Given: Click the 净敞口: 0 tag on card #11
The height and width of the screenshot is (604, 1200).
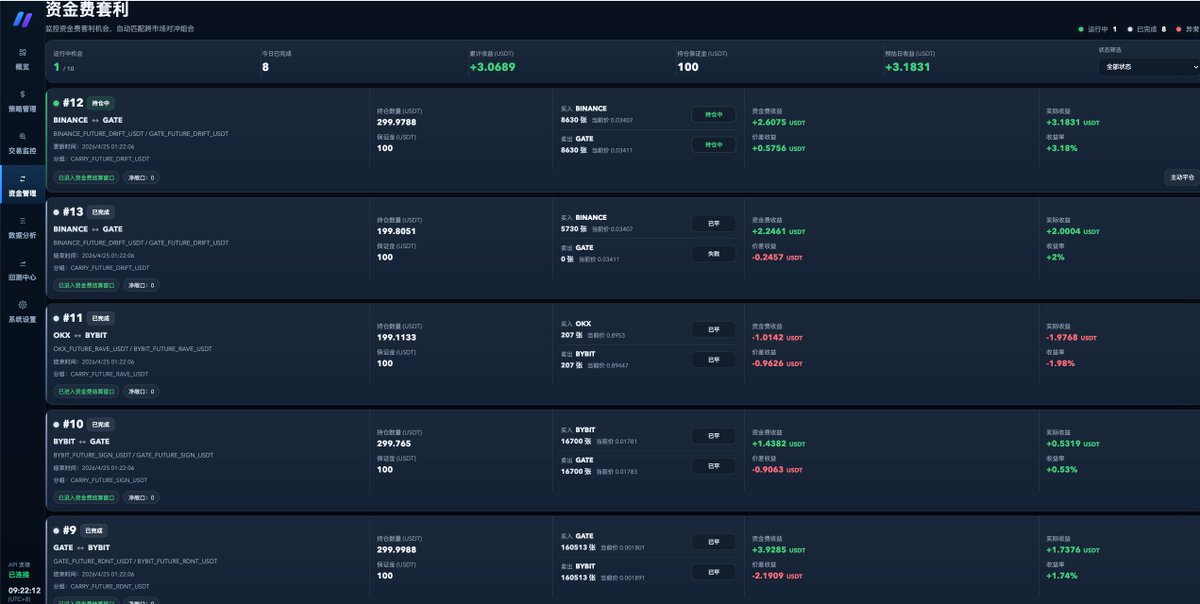Looking at the screenshot, I should pos(141,391).
